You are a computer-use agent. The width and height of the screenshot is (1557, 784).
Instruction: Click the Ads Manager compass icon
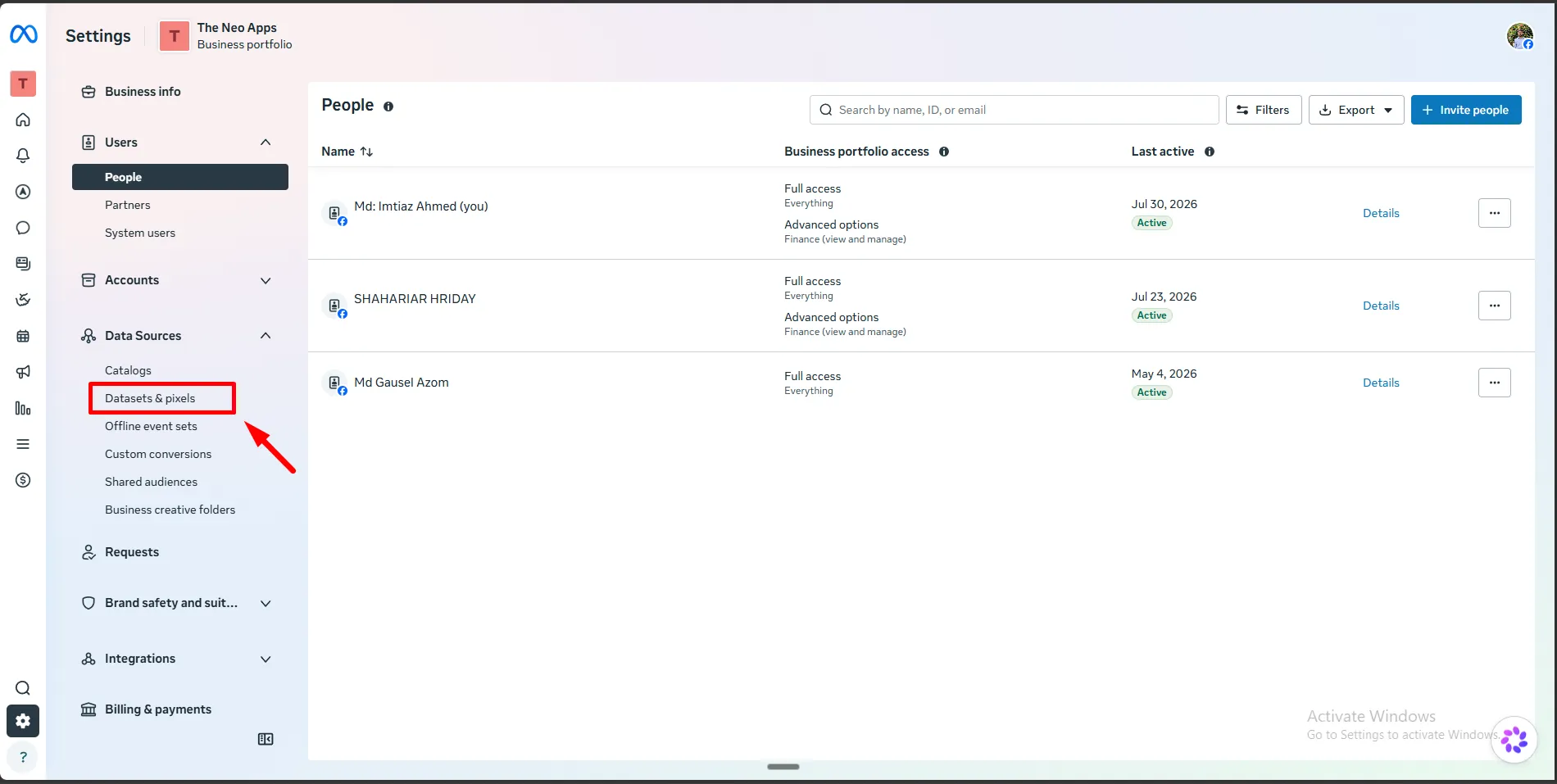click(23, 192)
